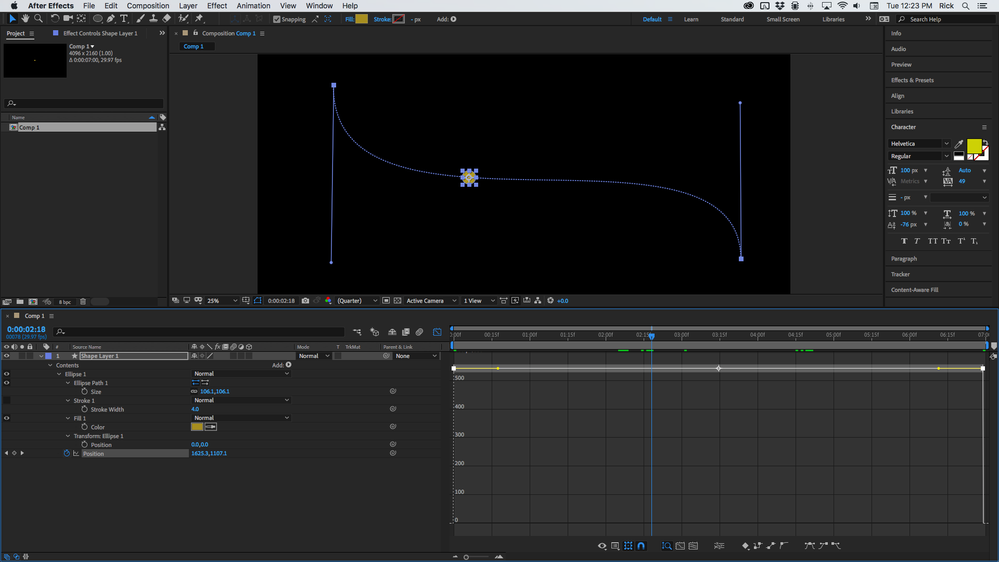Select the Zoom tool magnifier
Image resolution: width=999 pixels, height=562 pixels.
[x=38, y=19]
